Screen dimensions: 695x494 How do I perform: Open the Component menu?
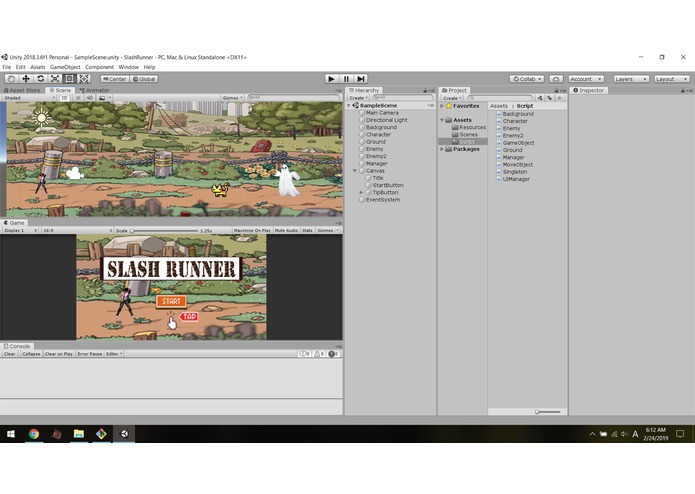[x=99, y=67]
